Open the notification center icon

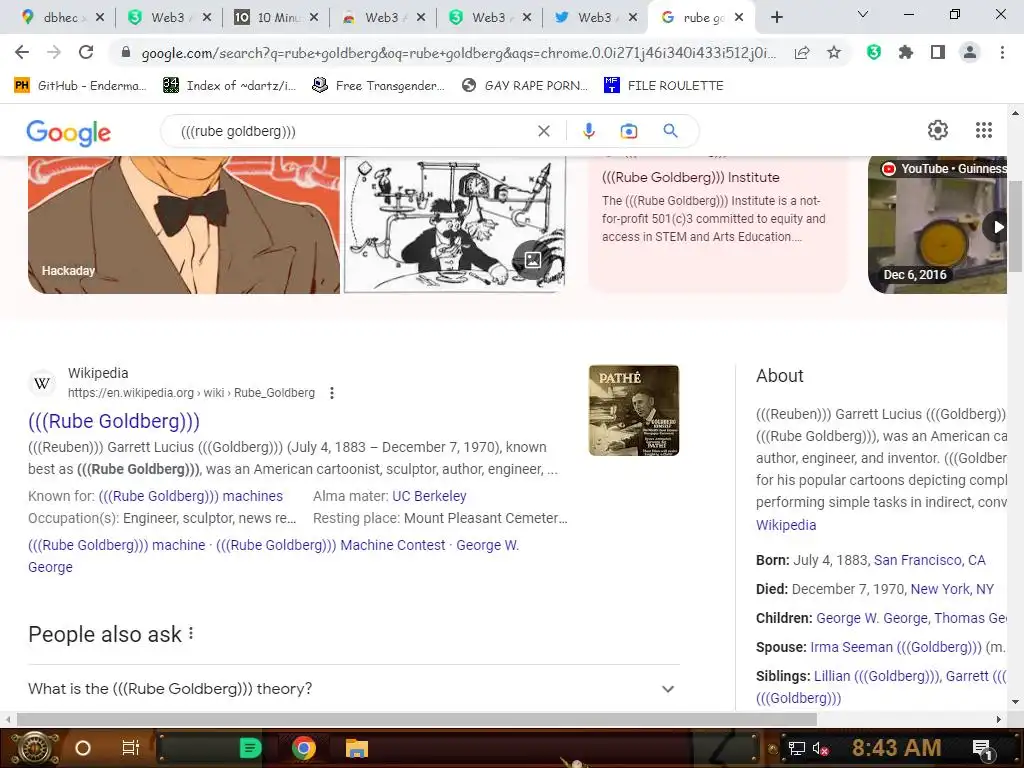tap(982, 748)
